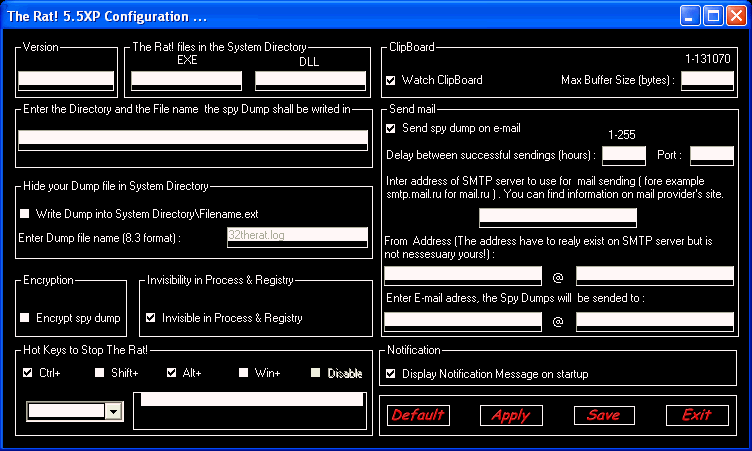Toggle Invisible in Process & Registry
This screenshot has height=451, width=752.
point(151,318)
